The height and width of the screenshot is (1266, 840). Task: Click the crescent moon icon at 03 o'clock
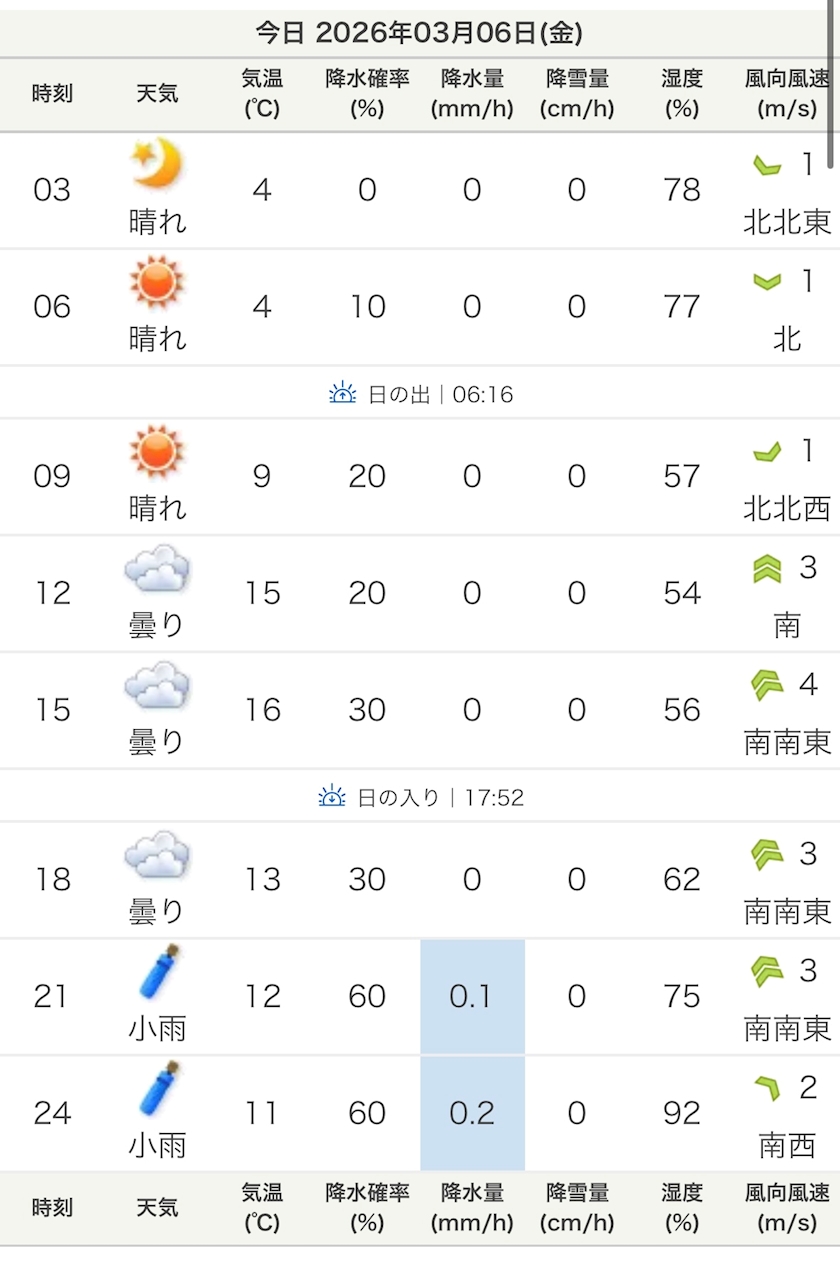(157, 163)
